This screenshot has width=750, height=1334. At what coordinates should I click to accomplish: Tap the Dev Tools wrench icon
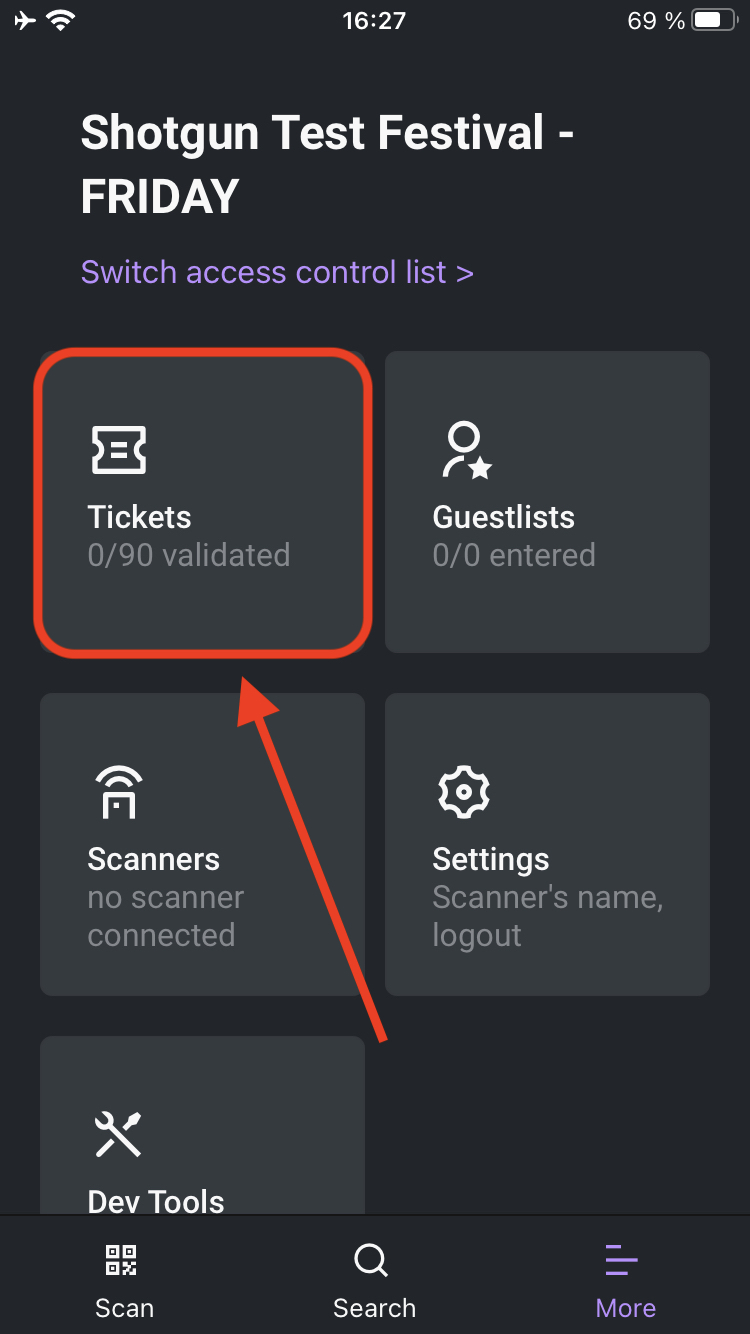coord(118,1134)
